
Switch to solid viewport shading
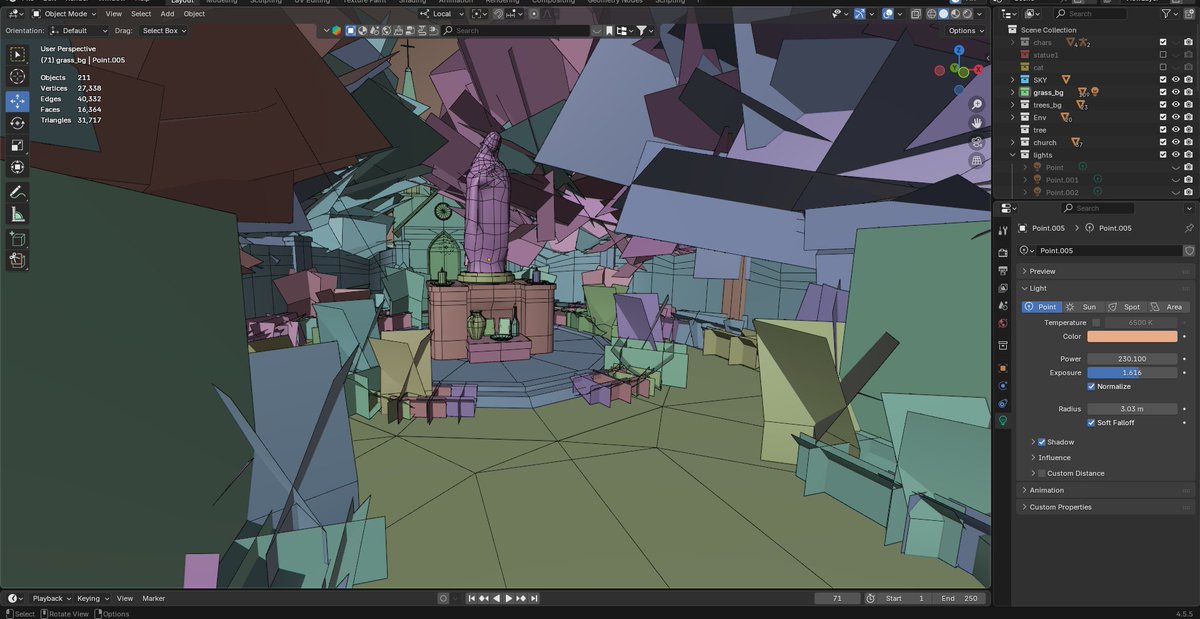pyautogui.click(x=943, y=14)
